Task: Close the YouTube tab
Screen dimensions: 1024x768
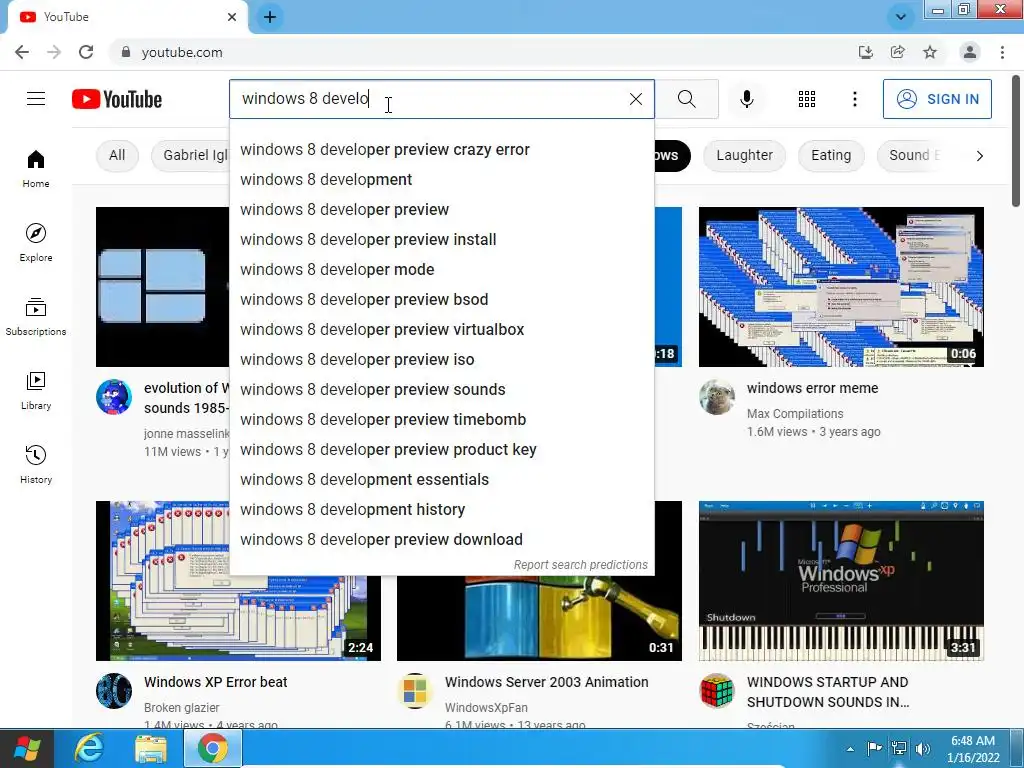Action: pyautogui.click(x=232, y=17)
